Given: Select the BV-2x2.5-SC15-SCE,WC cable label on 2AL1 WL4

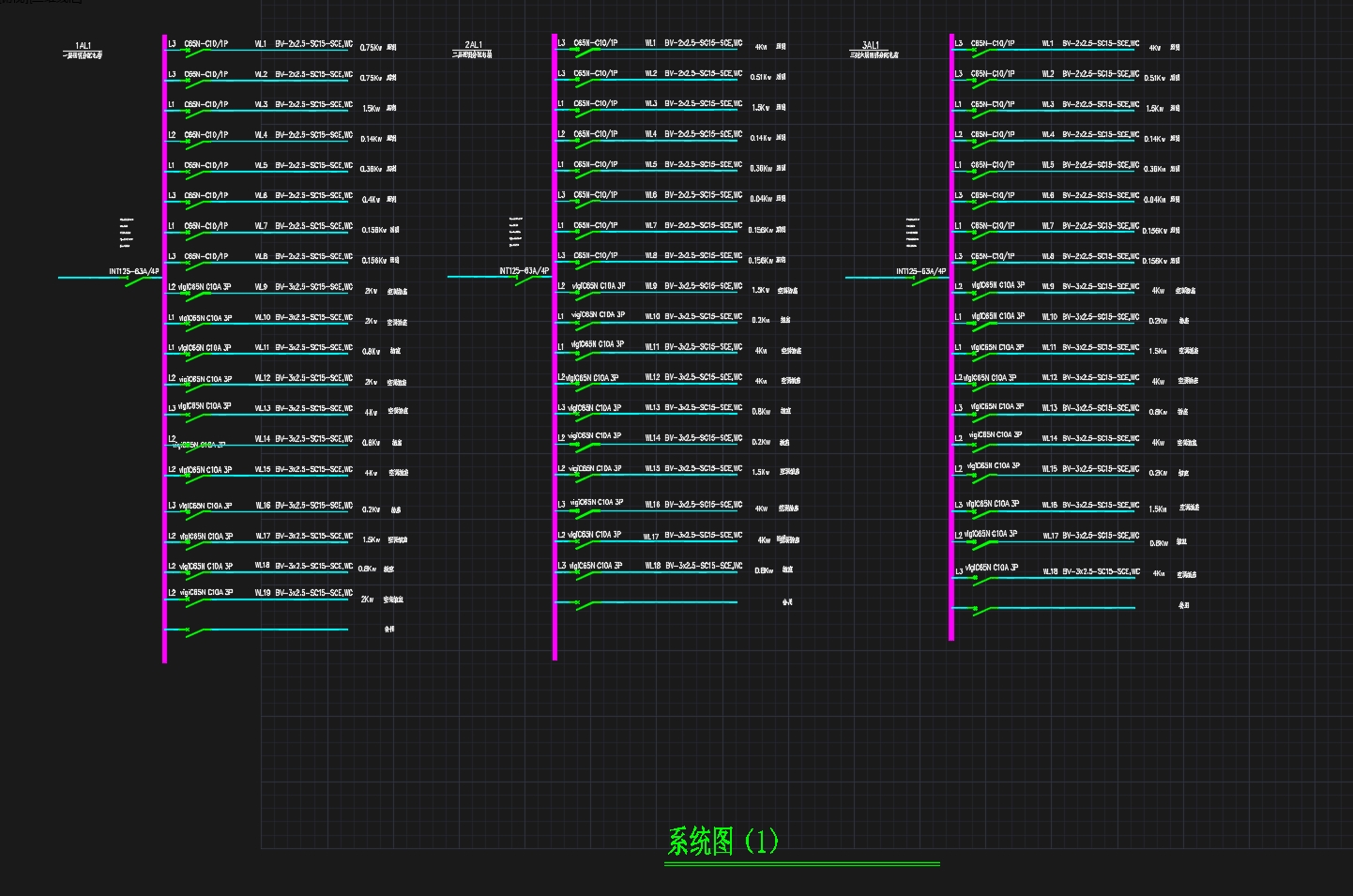Looking at the screenshot, I should (x=704, y=134).
